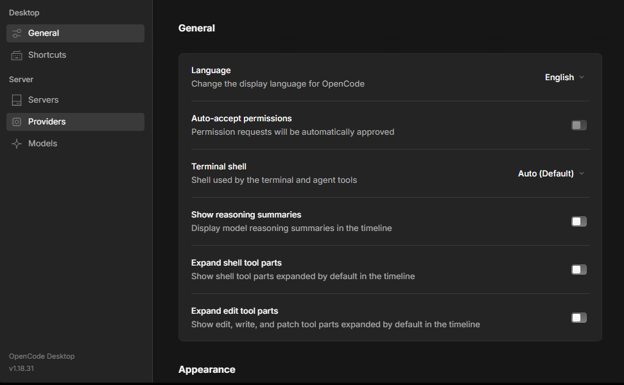Click 'Show edit, write, and patch' description

click(335, 324)
